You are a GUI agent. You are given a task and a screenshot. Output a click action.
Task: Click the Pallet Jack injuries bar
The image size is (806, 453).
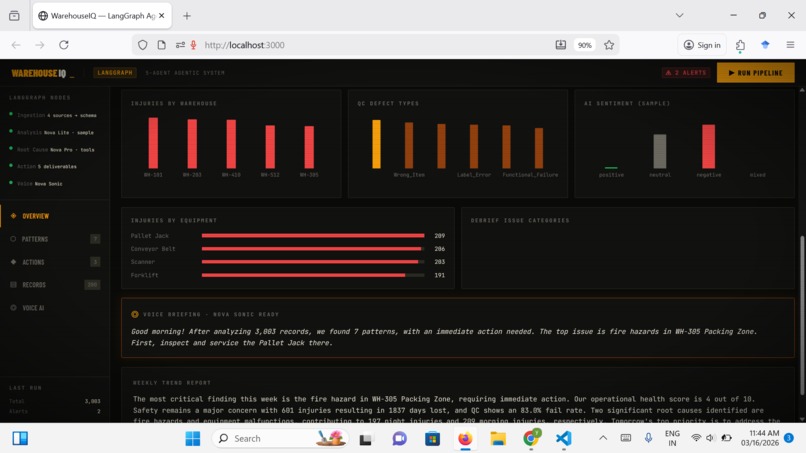[x=313, y=235]
